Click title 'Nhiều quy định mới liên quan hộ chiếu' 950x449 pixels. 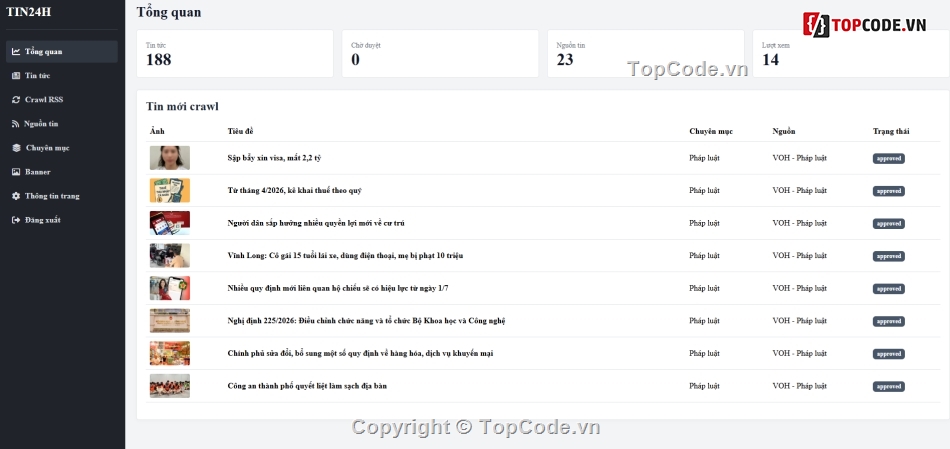338,288
